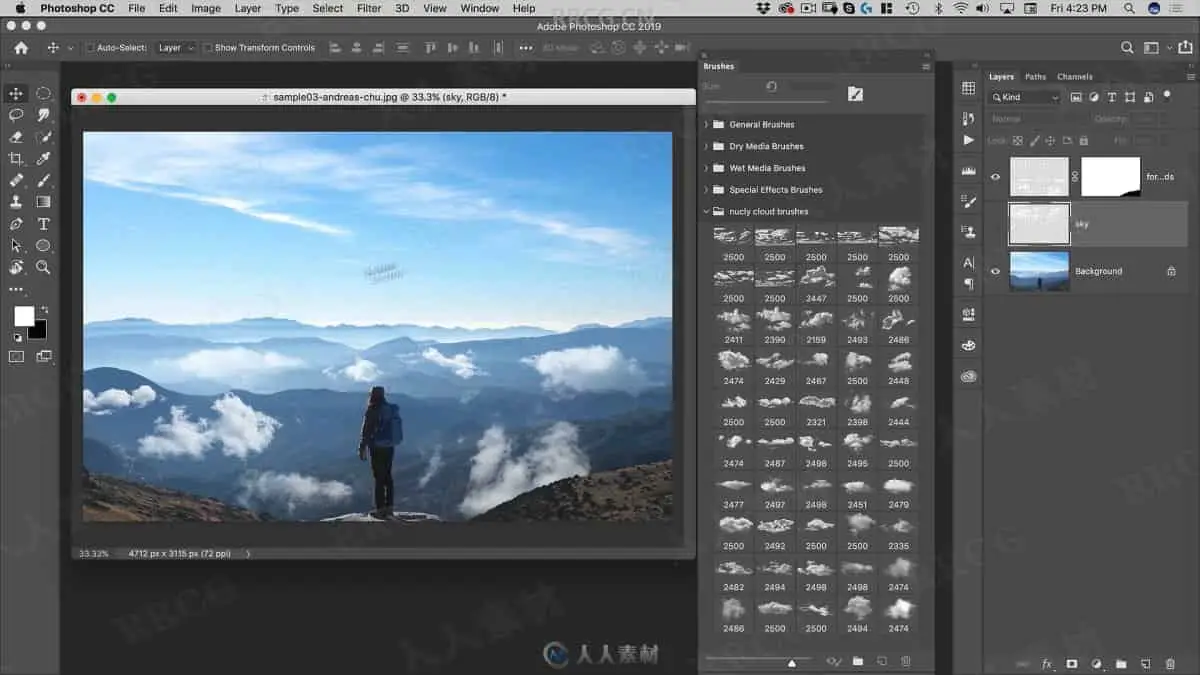Select the Zoom tool in the toolbox

pyautogui.click(x=44, y=267)
